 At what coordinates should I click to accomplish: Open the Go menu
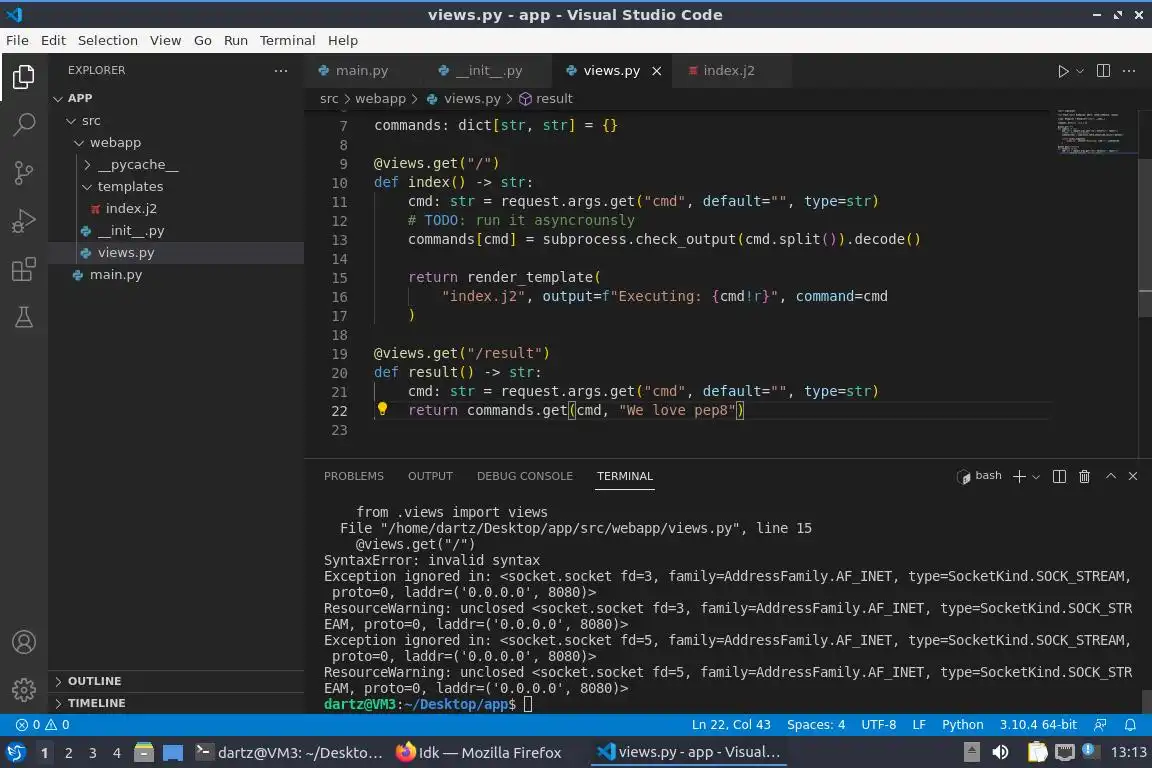point(203,40)
